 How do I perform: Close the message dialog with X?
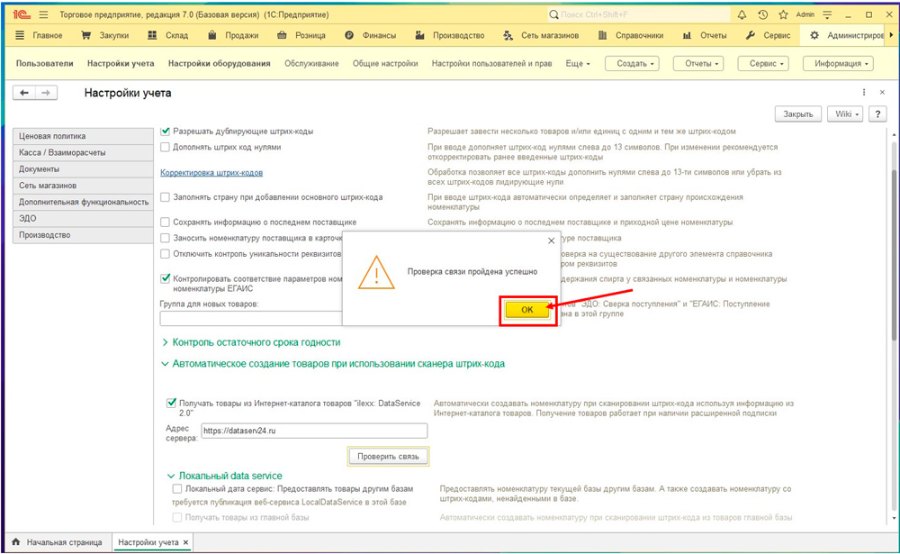[551, 241]
